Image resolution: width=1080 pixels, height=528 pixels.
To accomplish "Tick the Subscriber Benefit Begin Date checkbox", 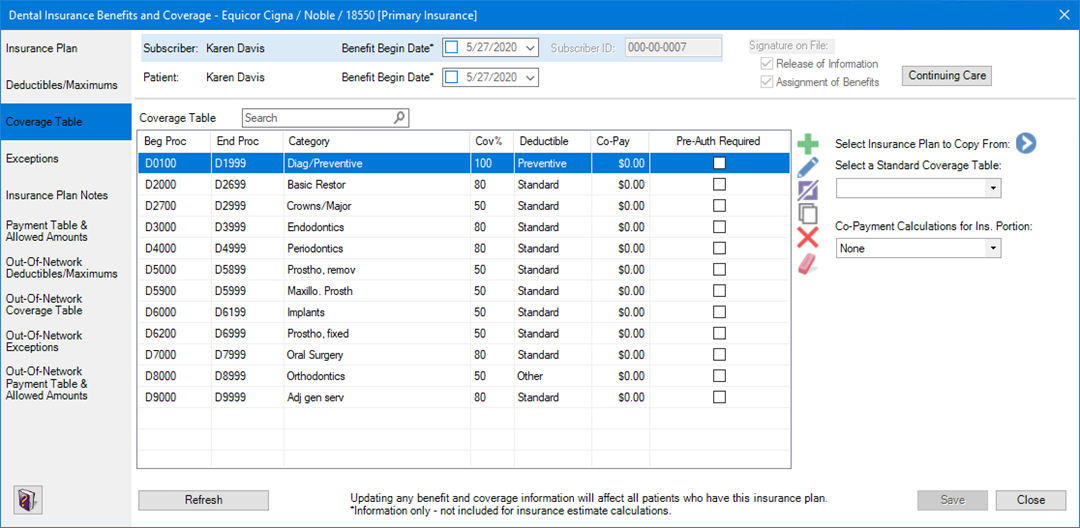I will coord(451,47).
